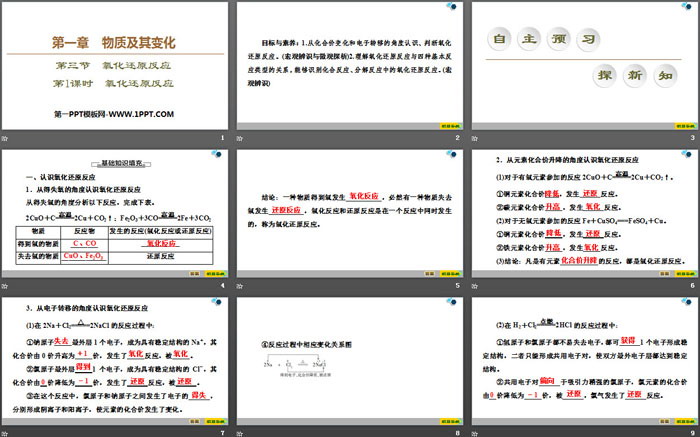Click the 基础知识填充 heading on slide 4
The height and width of the screenshot is (437, 700).
117,162
